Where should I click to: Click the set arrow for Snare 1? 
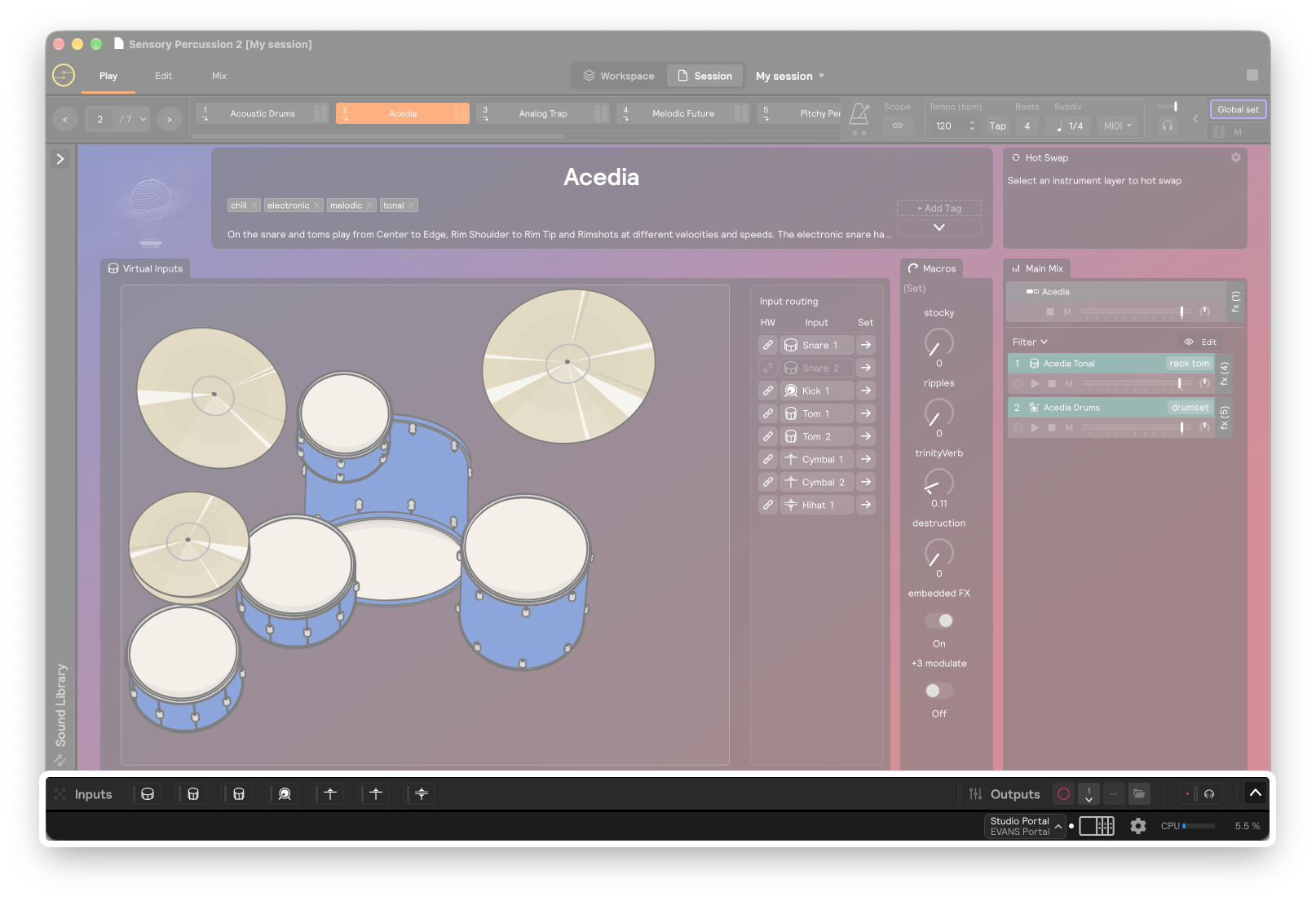click(866, 345)
